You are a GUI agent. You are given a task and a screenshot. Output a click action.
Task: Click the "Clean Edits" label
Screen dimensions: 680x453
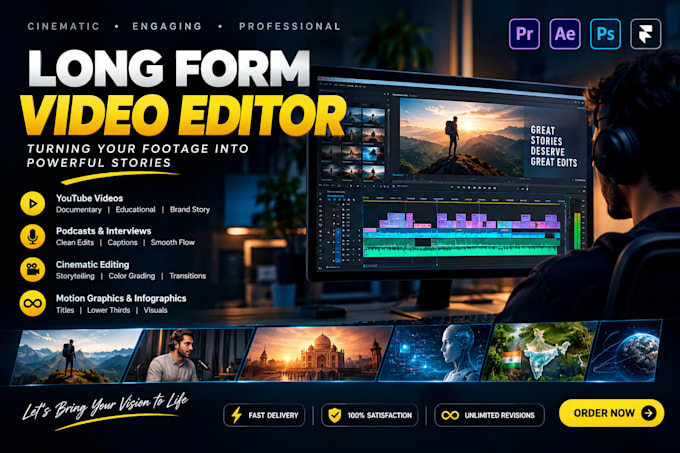point(75,243)
